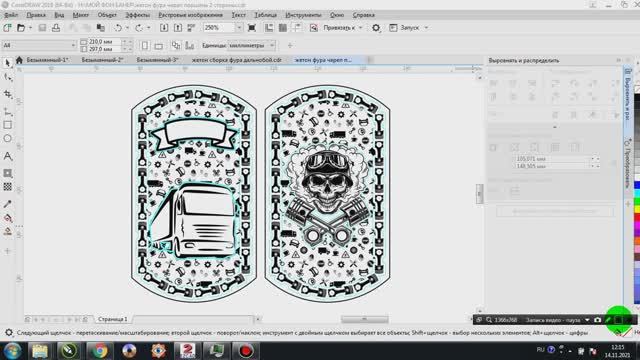The image size is (640, 360).
Task: Click the horizontal scrollbar thumb
Action: 364,319
